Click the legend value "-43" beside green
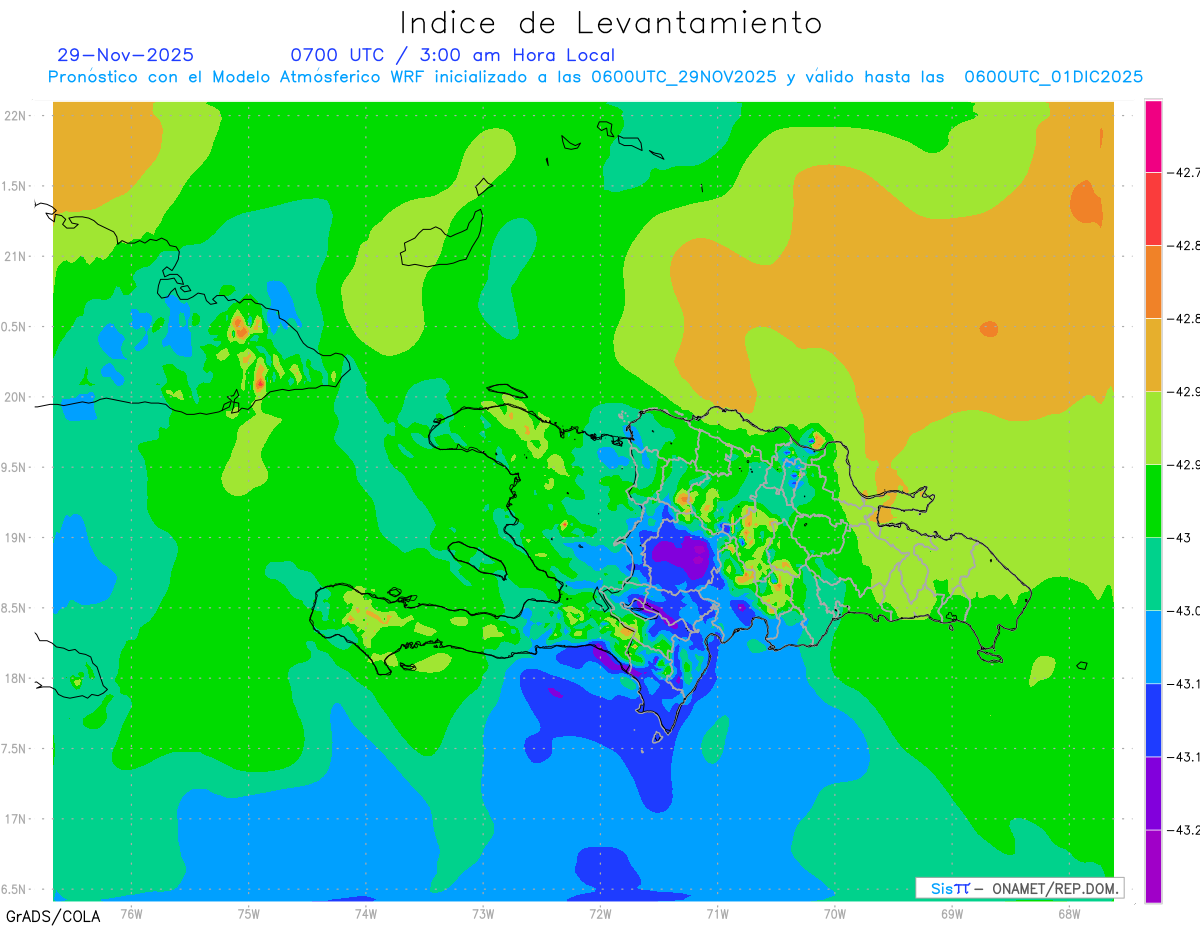 coord(1179,538)
